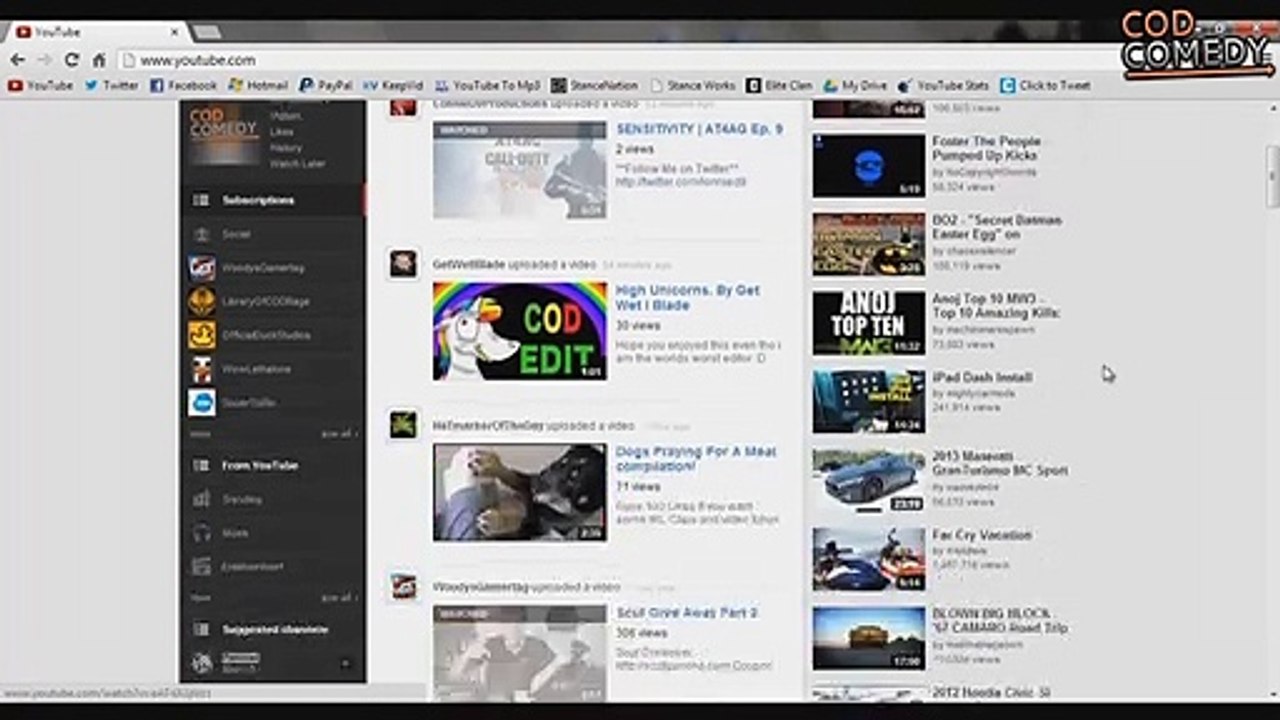Play the SENSITIVITY Call of Duty thumbnail
1280x720 pixels.
click(520, 170)
